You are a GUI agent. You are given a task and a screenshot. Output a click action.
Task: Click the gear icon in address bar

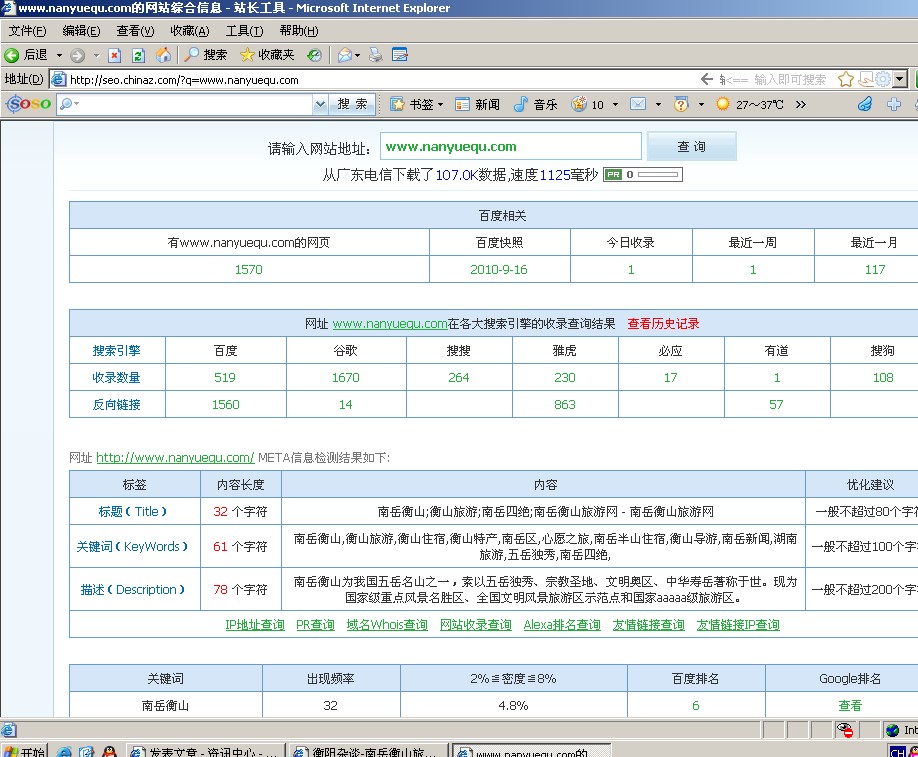click(x=883, y=79)
